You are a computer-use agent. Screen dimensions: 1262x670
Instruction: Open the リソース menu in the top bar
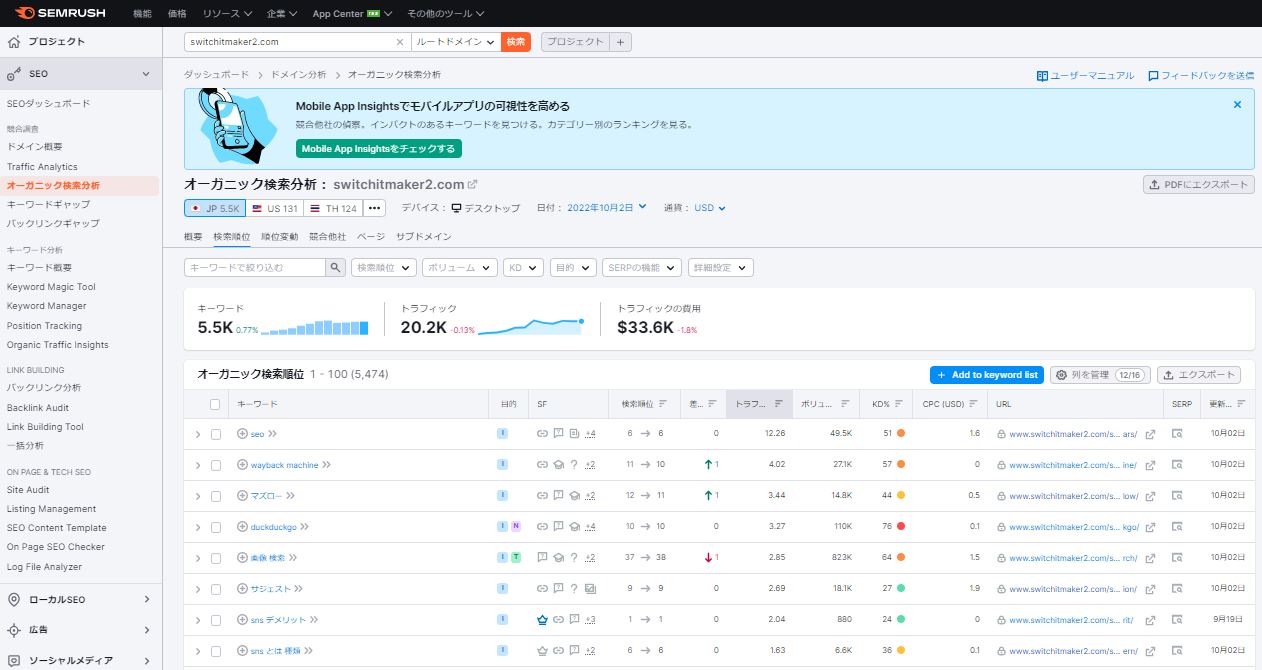[x=226, y=14]
